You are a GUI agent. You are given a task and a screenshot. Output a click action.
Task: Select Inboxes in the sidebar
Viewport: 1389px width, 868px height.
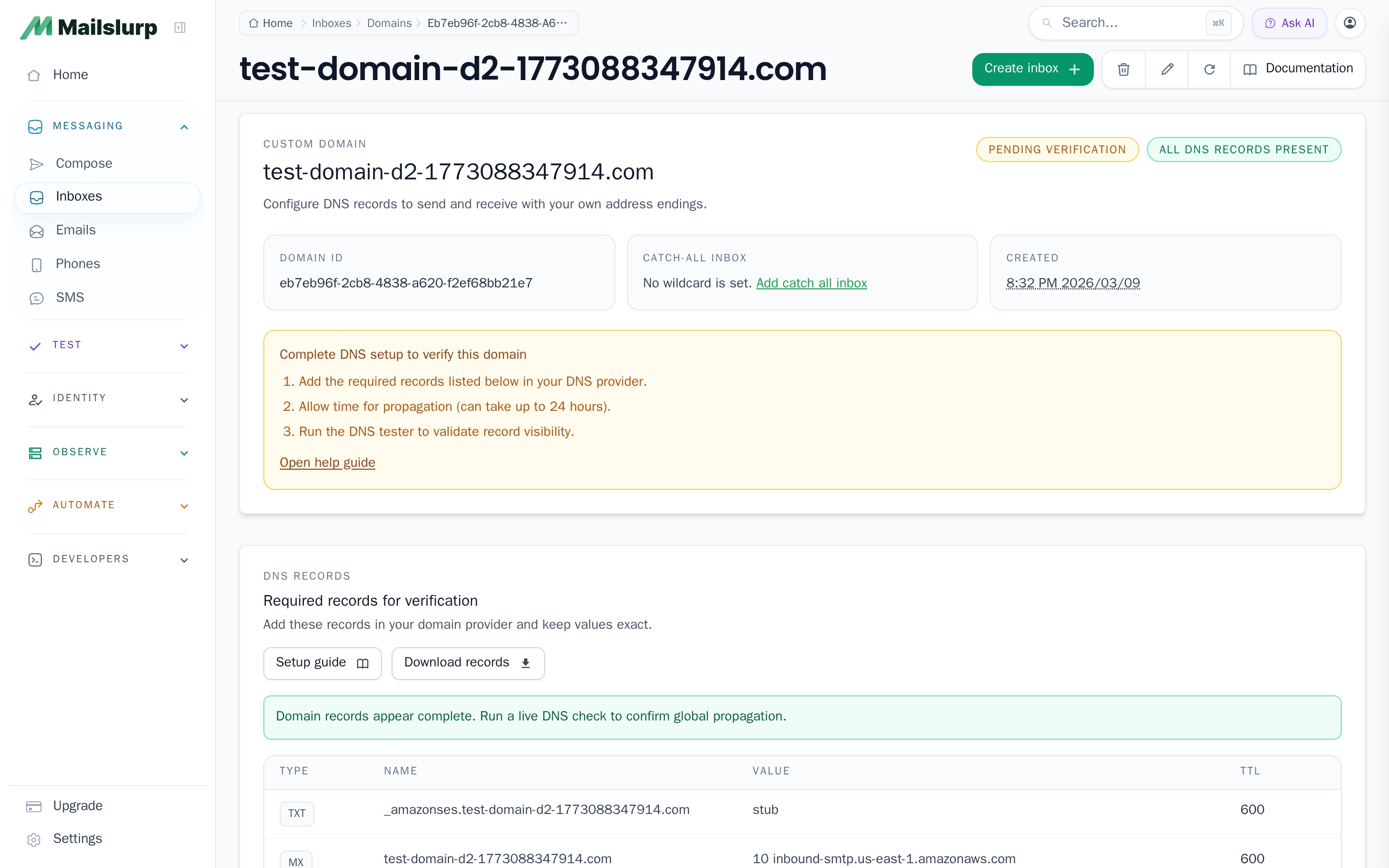[x=79, y=196]
